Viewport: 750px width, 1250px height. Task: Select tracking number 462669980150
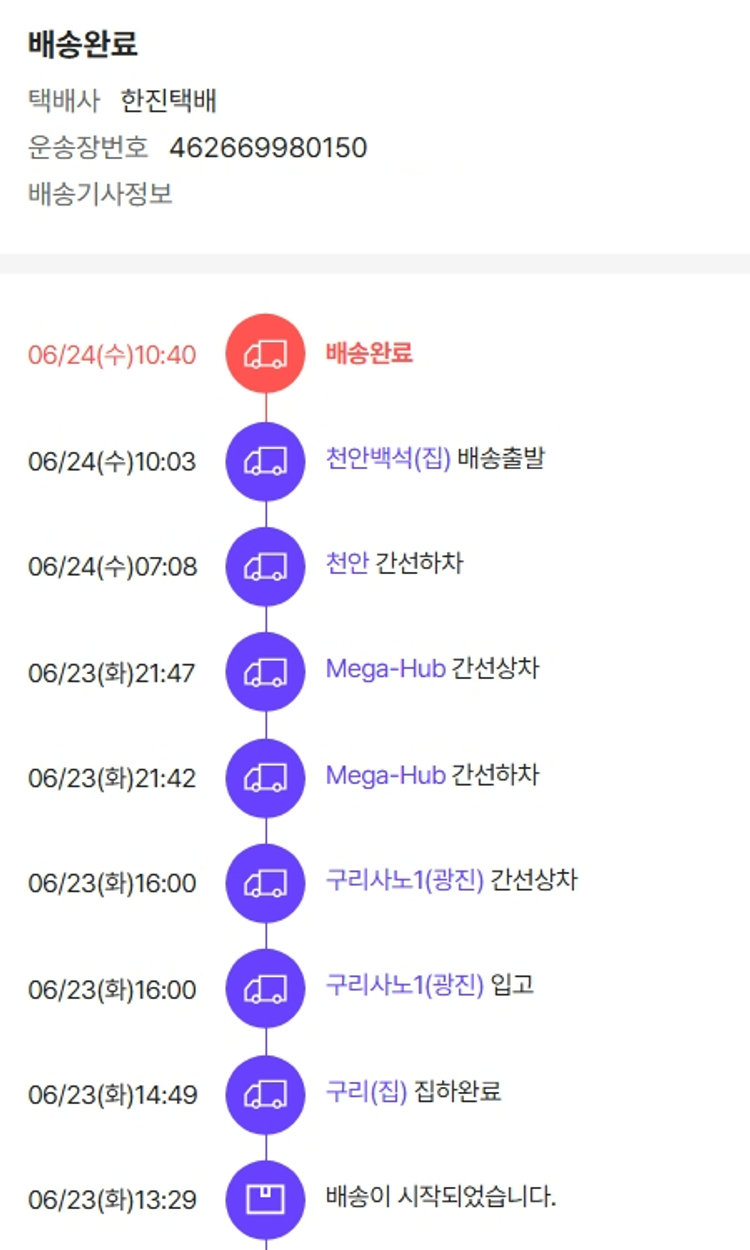click(268, 148)
